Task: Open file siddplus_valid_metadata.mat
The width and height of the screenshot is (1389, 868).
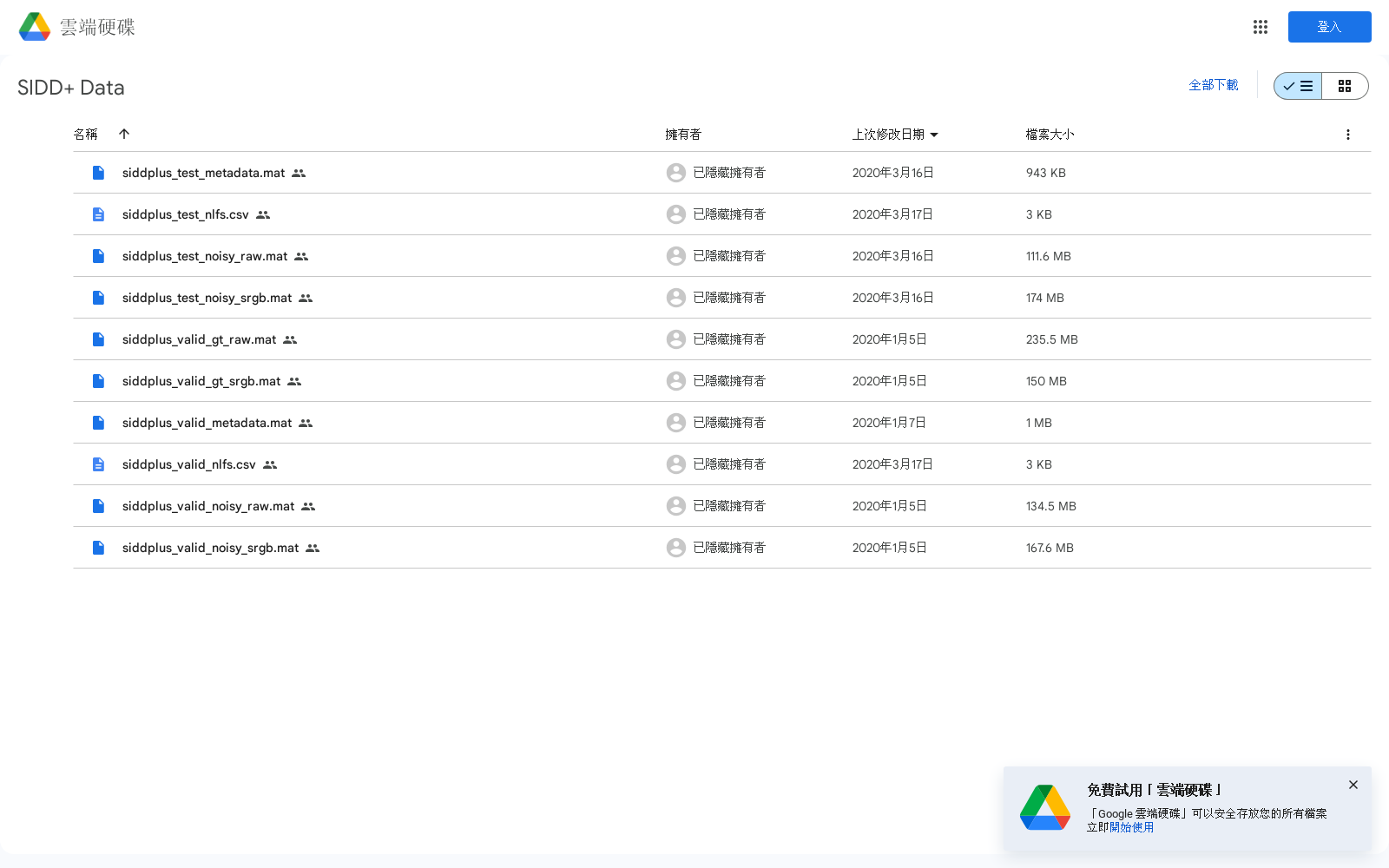Action: click(207, 423)
